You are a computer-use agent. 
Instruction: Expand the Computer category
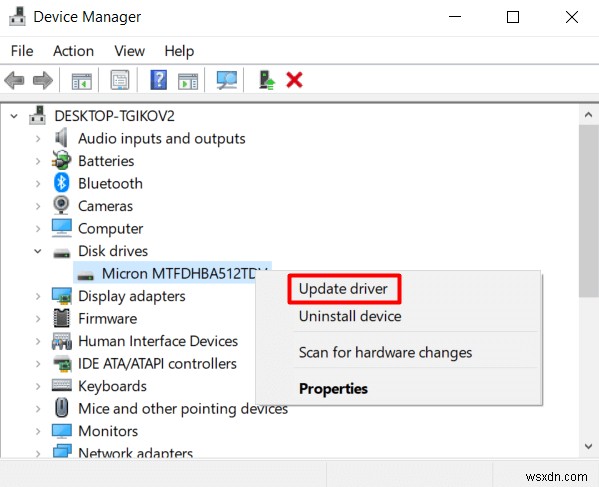(x=38, y=228)
